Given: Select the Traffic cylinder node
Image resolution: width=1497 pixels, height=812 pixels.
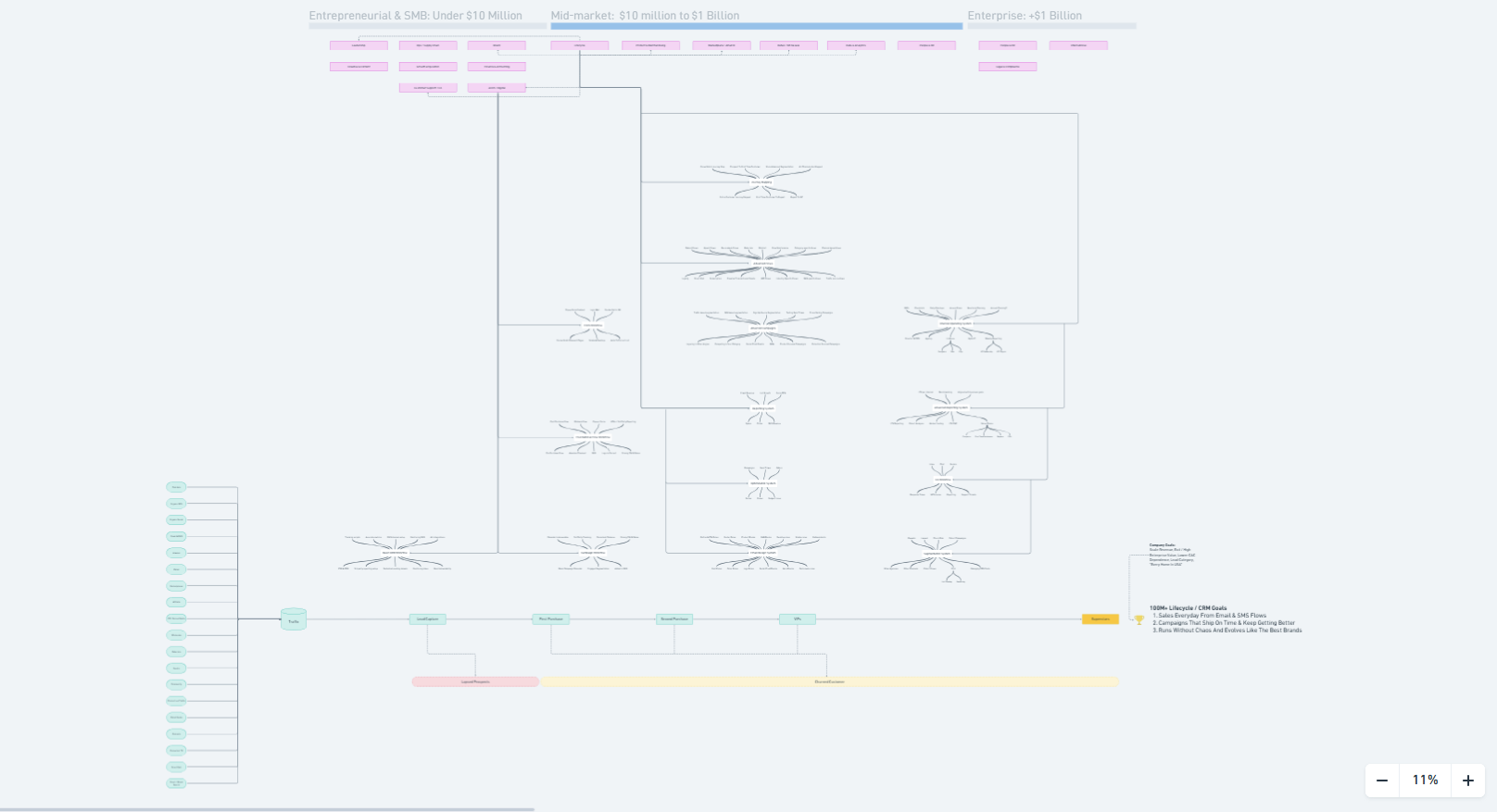Looking at the screenshot, I should [294, 619].
